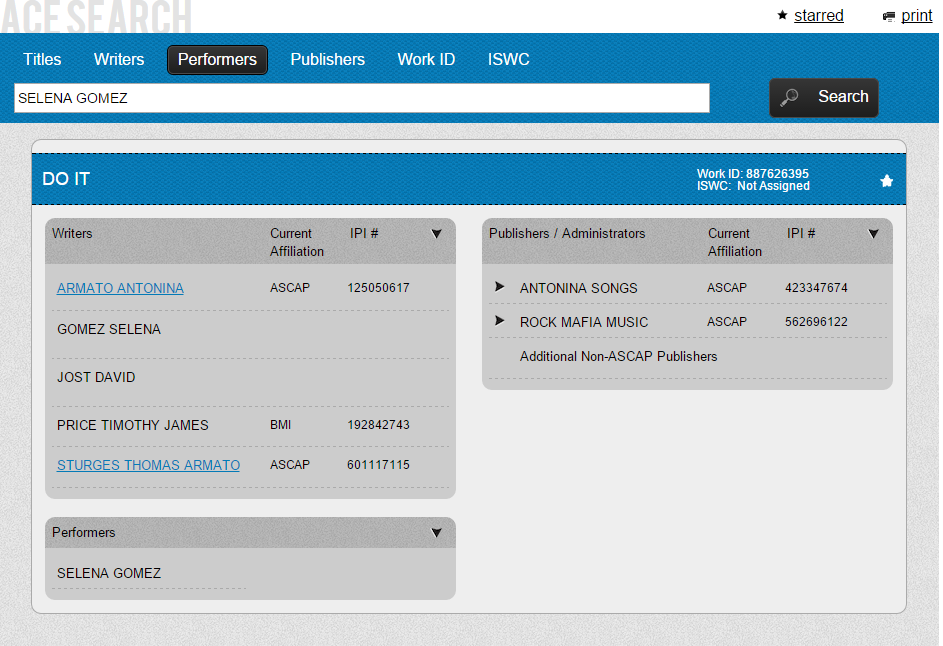Open the STURGES THOMAS ARMATO writer link
This screenshot has width=943, height=646.
(148, 465)
